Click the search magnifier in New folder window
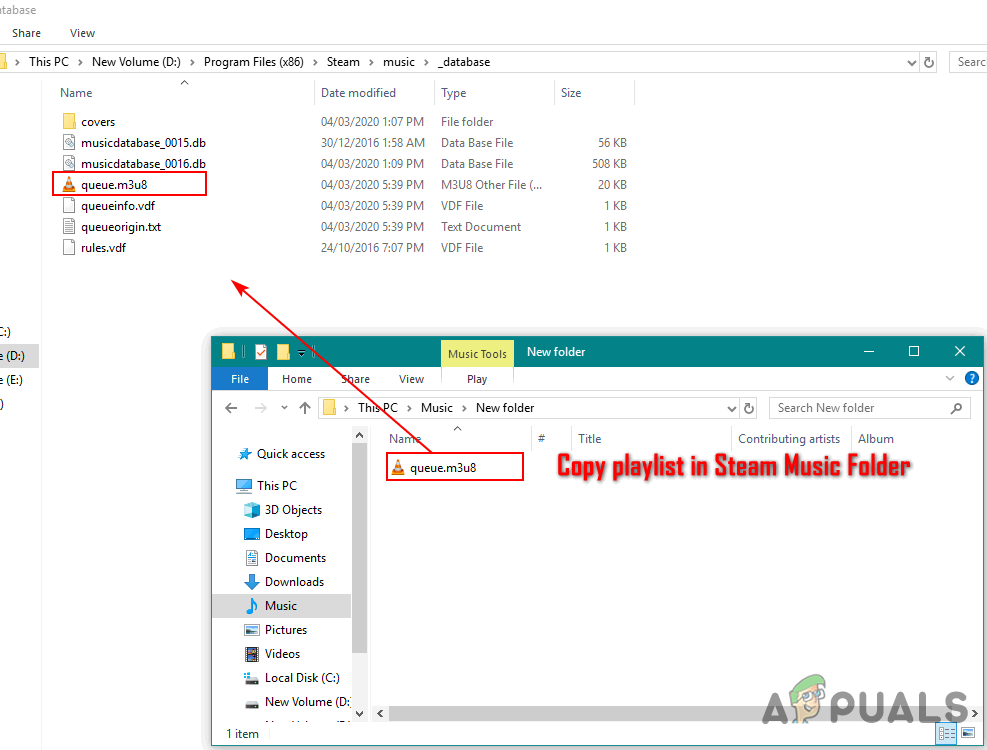 point(956,408)
